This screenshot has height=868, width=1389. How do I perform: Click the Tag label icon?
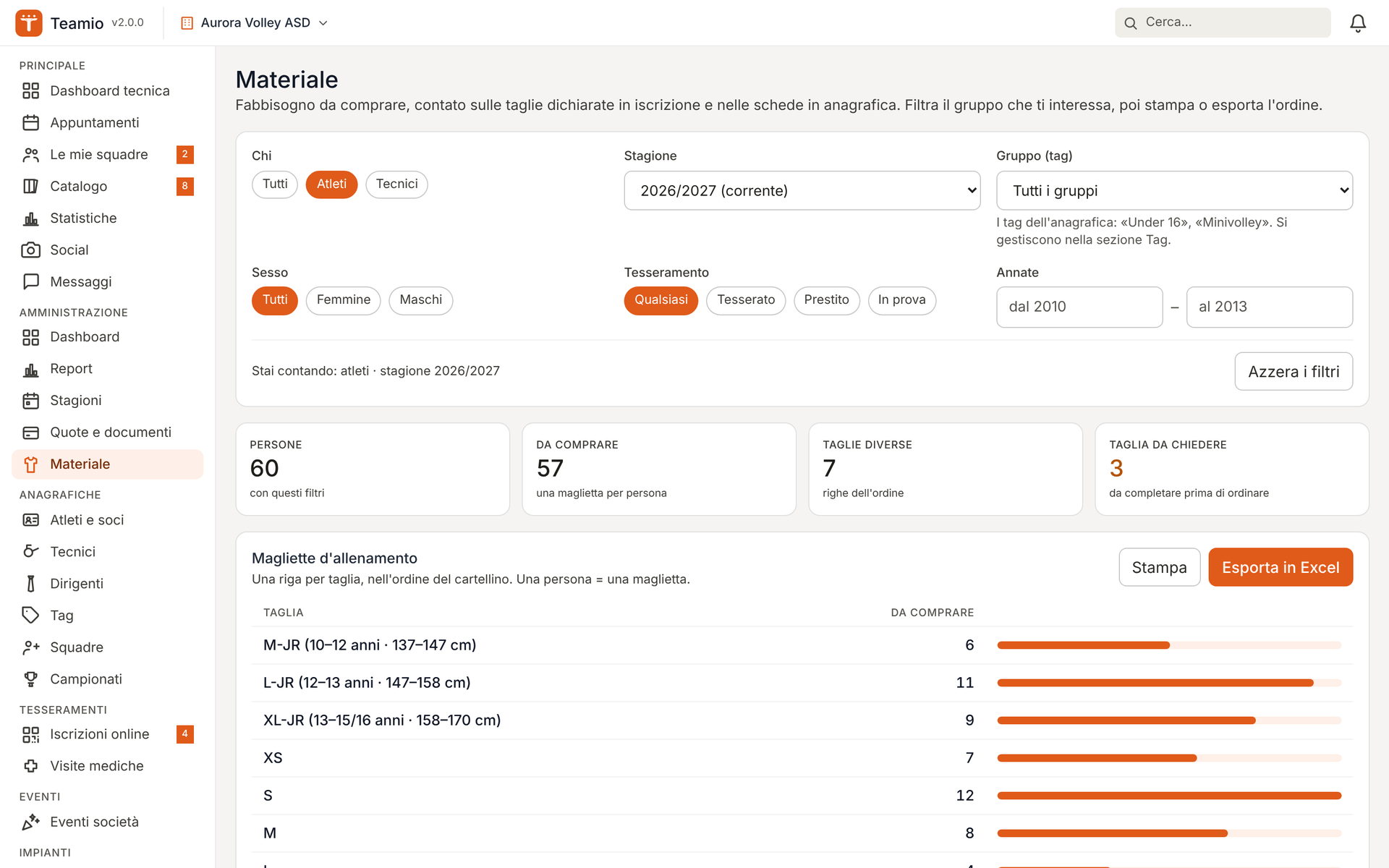(30, 615)
